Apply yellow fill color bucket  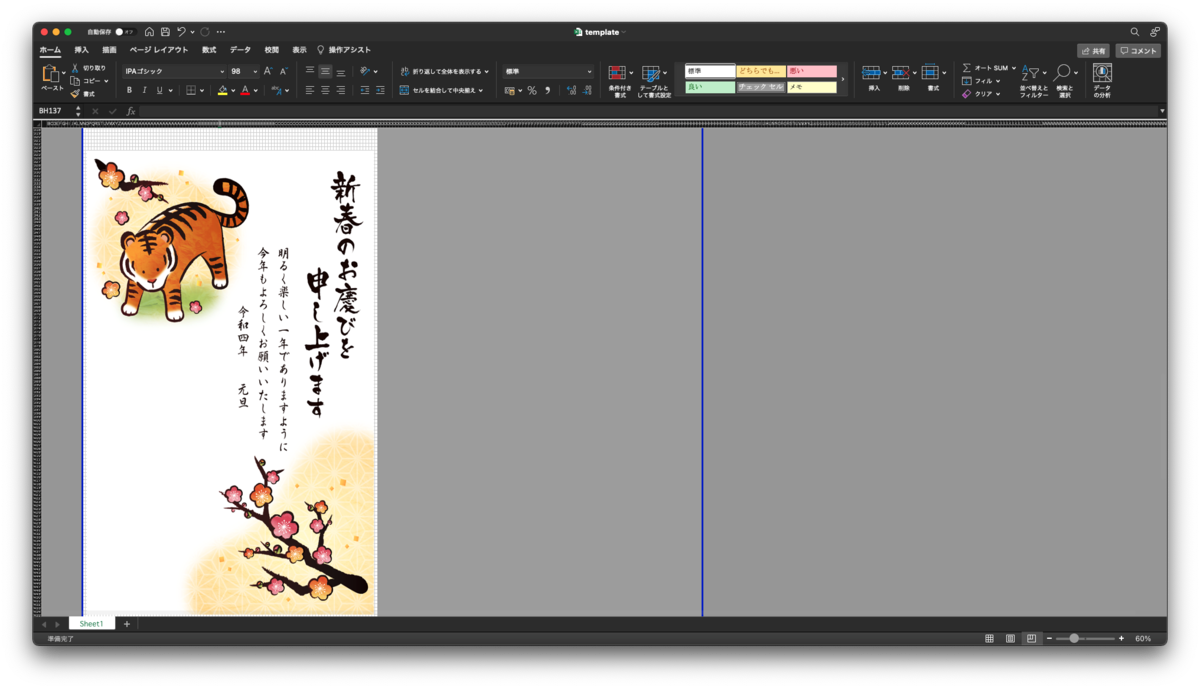(x=222, y=90)
